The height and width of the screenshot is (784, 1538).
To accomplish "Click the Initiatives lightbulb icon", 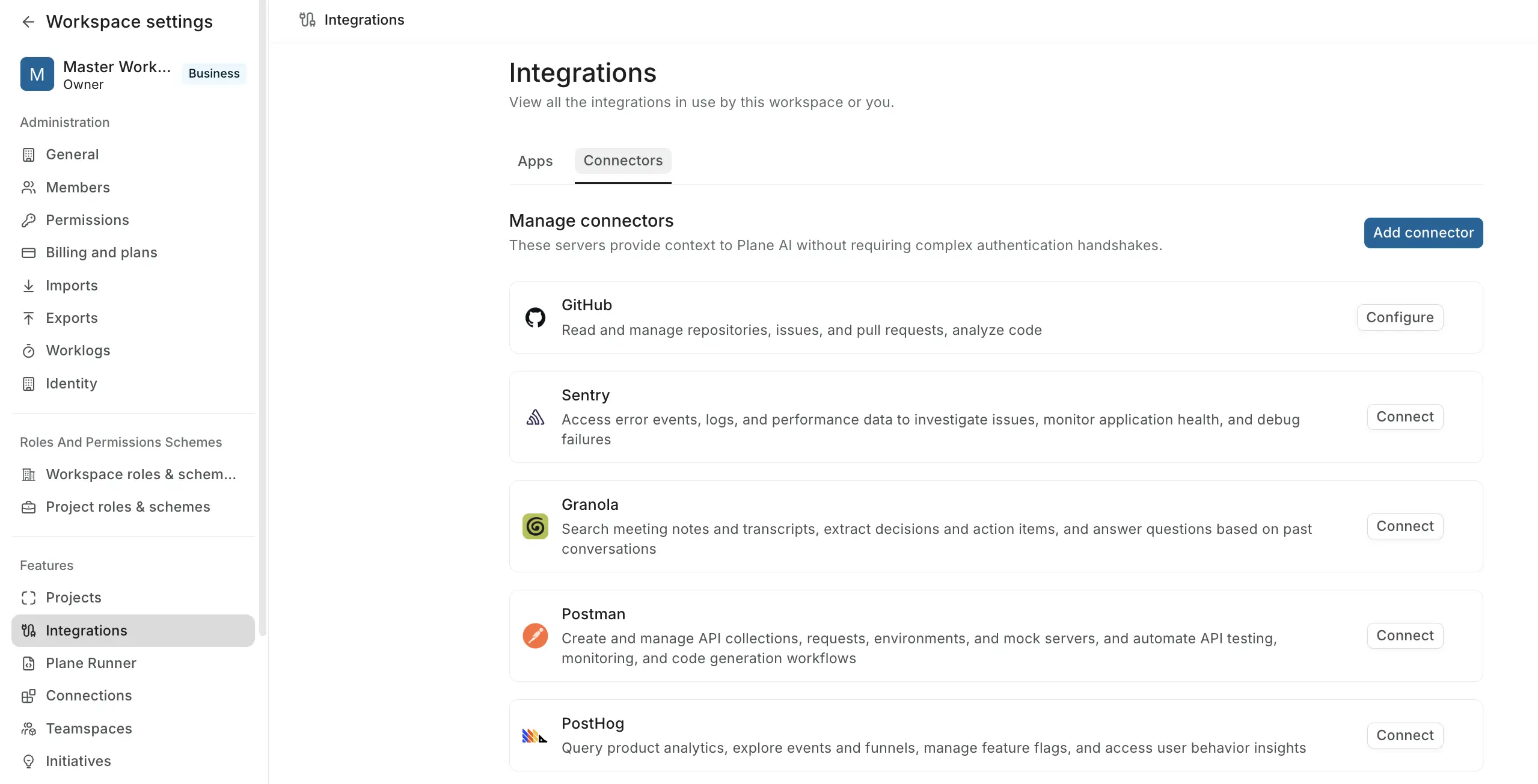I will pyautogui.click(x=28, y=761).
